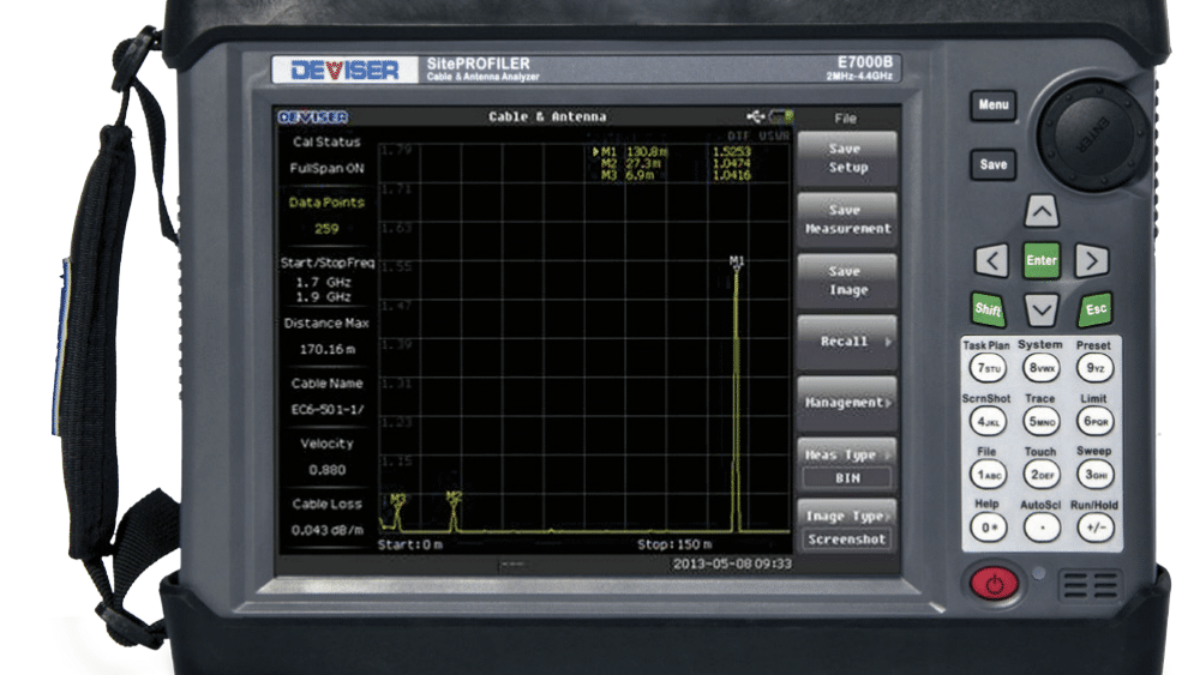Image resolution: width=1200 pixels, height=675 pixels.
Task: Choose the Save Measurement soft key
Action: [847, 220]
